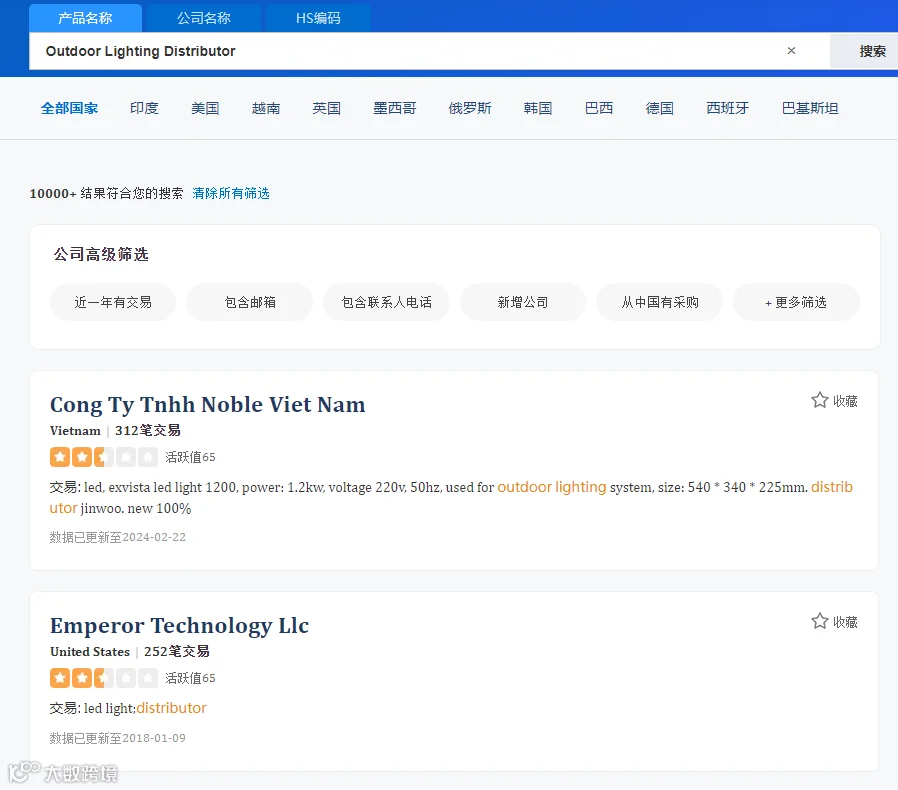The image size is (898, 790).
Task: Click the 公司高级筛选 heading
Action: (101, 254)
